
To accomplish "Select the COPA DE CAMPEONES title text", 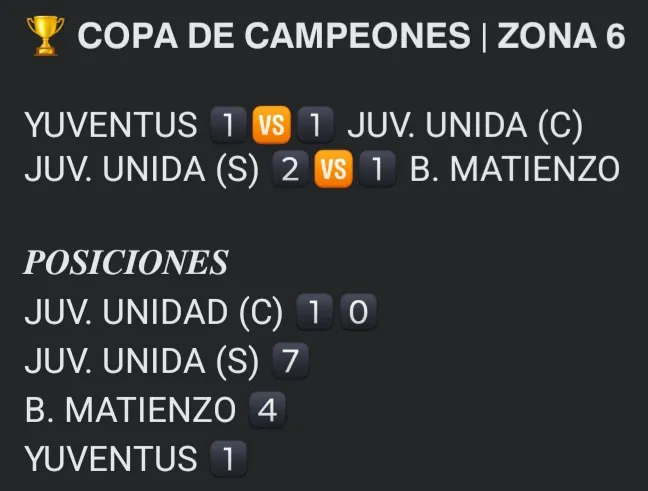I will click(x=273, y=37).
